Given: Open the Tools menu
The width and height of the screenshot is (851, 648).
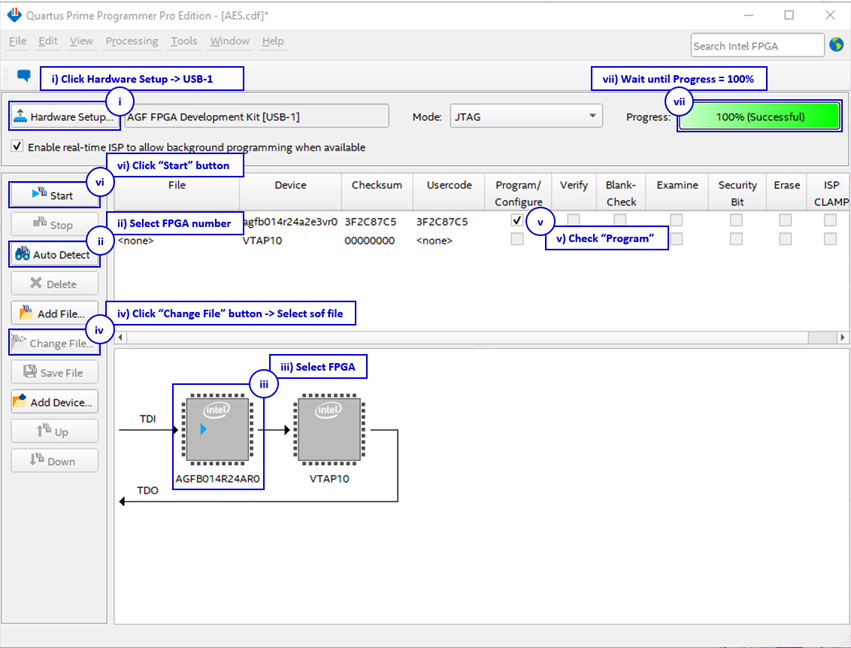Looking at the screenshot, I should click(184, 41).
